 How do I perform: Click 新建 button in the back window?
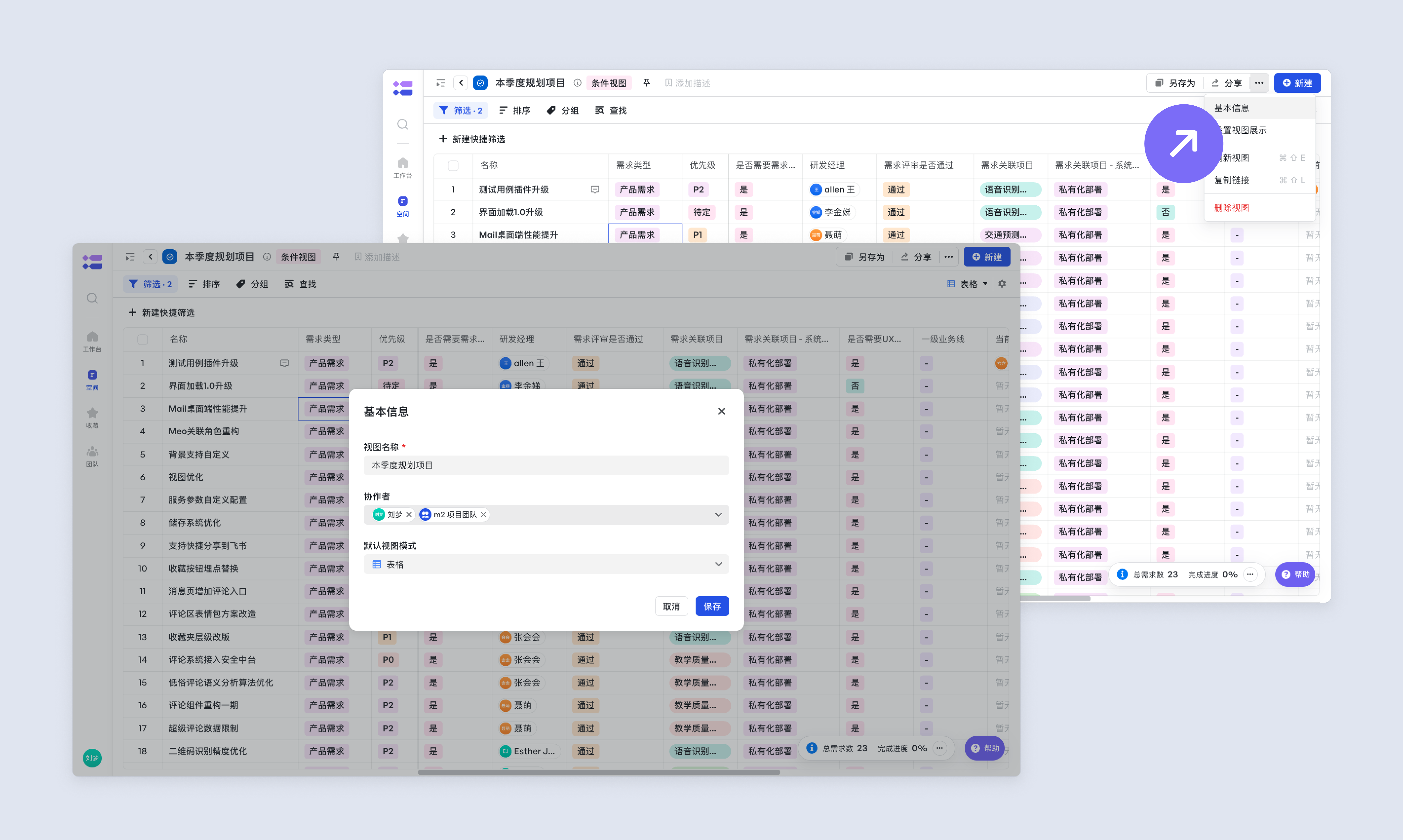[1297, 83]
